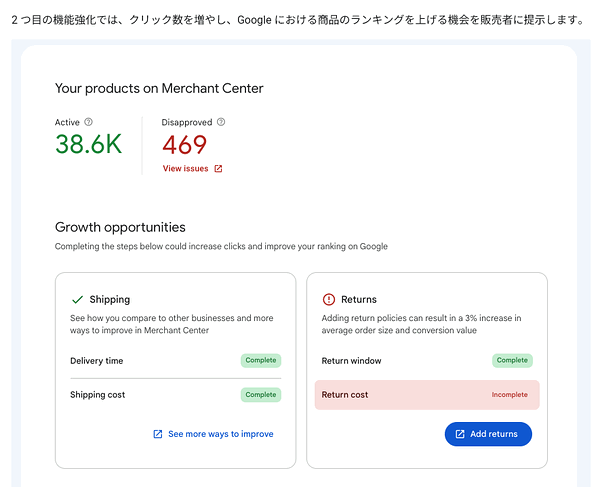Open the View issues link
This screenshot has width=600, height=487.
[186, 169]
